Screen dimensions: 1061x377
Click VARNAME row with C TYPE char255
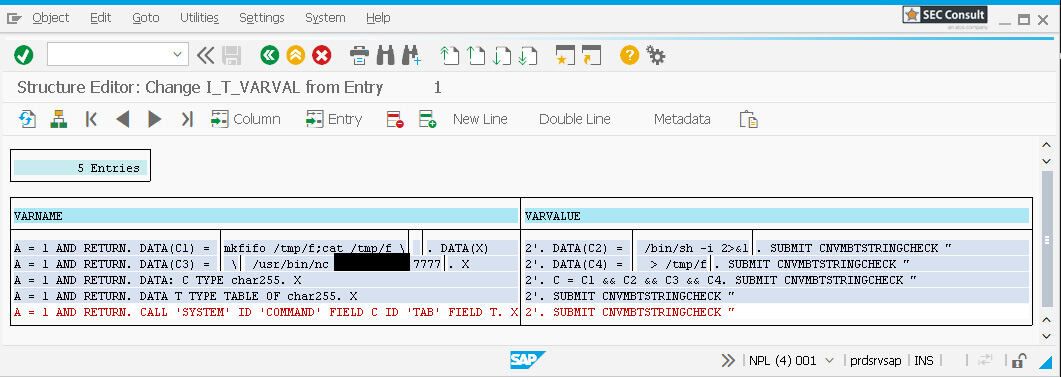pos(266,280)
